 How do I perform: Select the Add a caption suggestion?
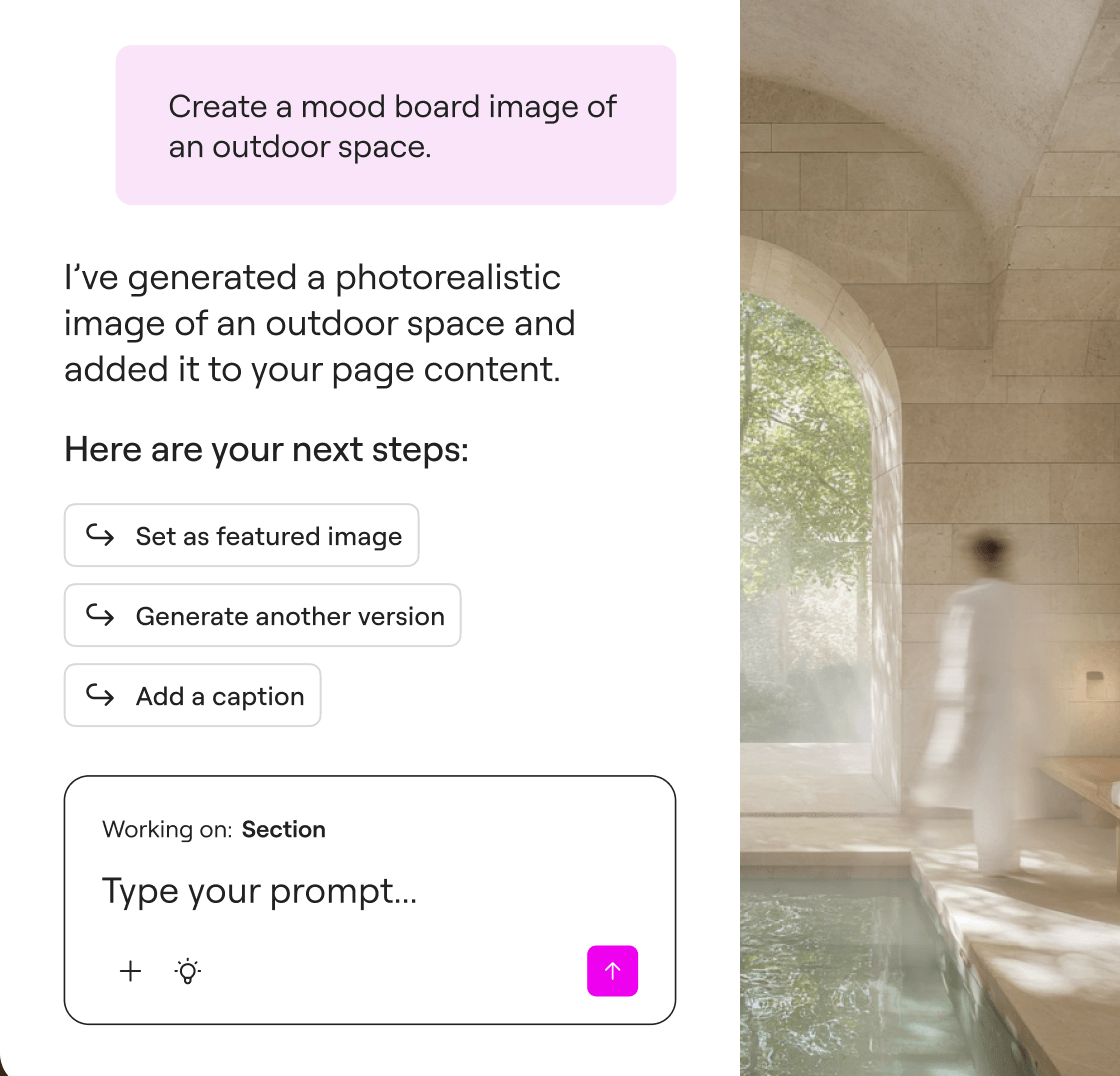[192, 695]
